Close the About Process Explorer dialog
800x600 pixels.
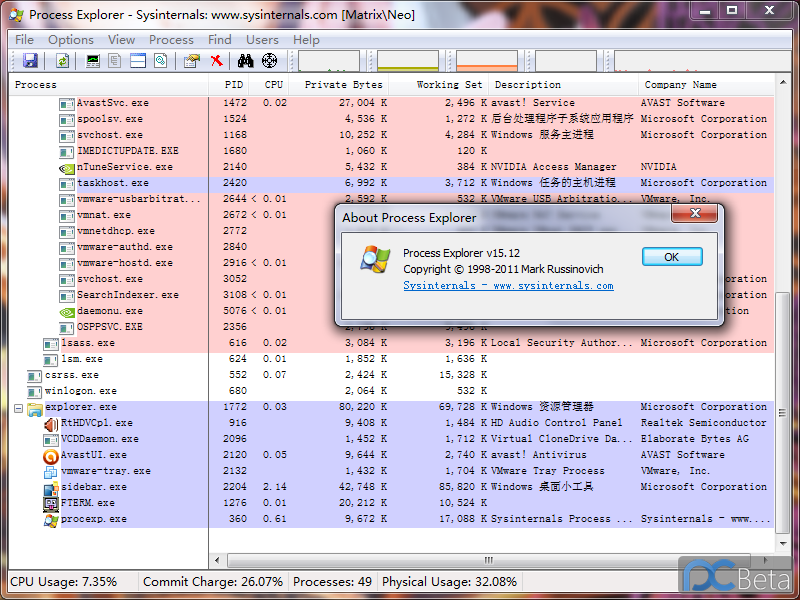tap(695, 213)
